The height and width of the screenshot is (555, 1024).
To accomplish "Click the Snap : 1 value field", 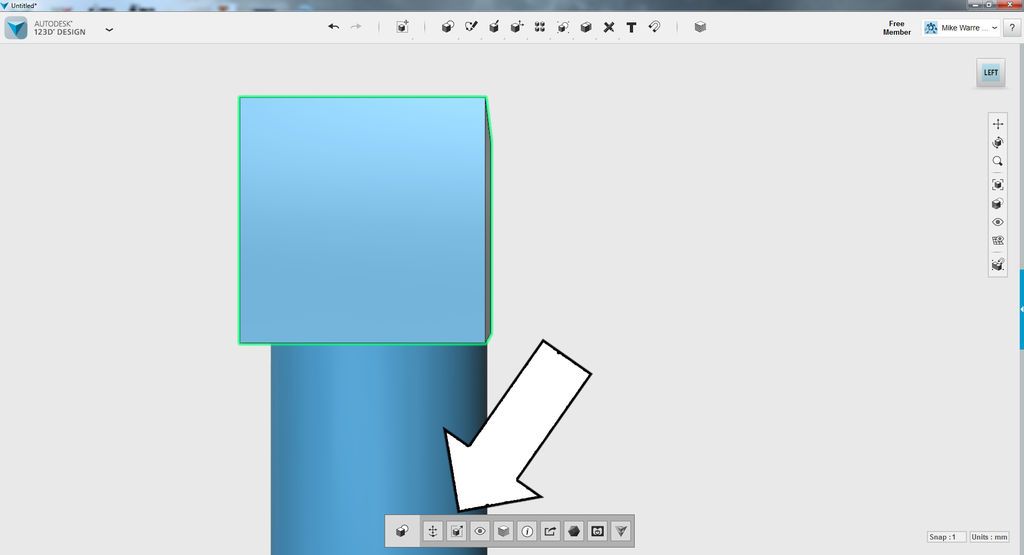I will pyautogui.click(x=946, y=537).
